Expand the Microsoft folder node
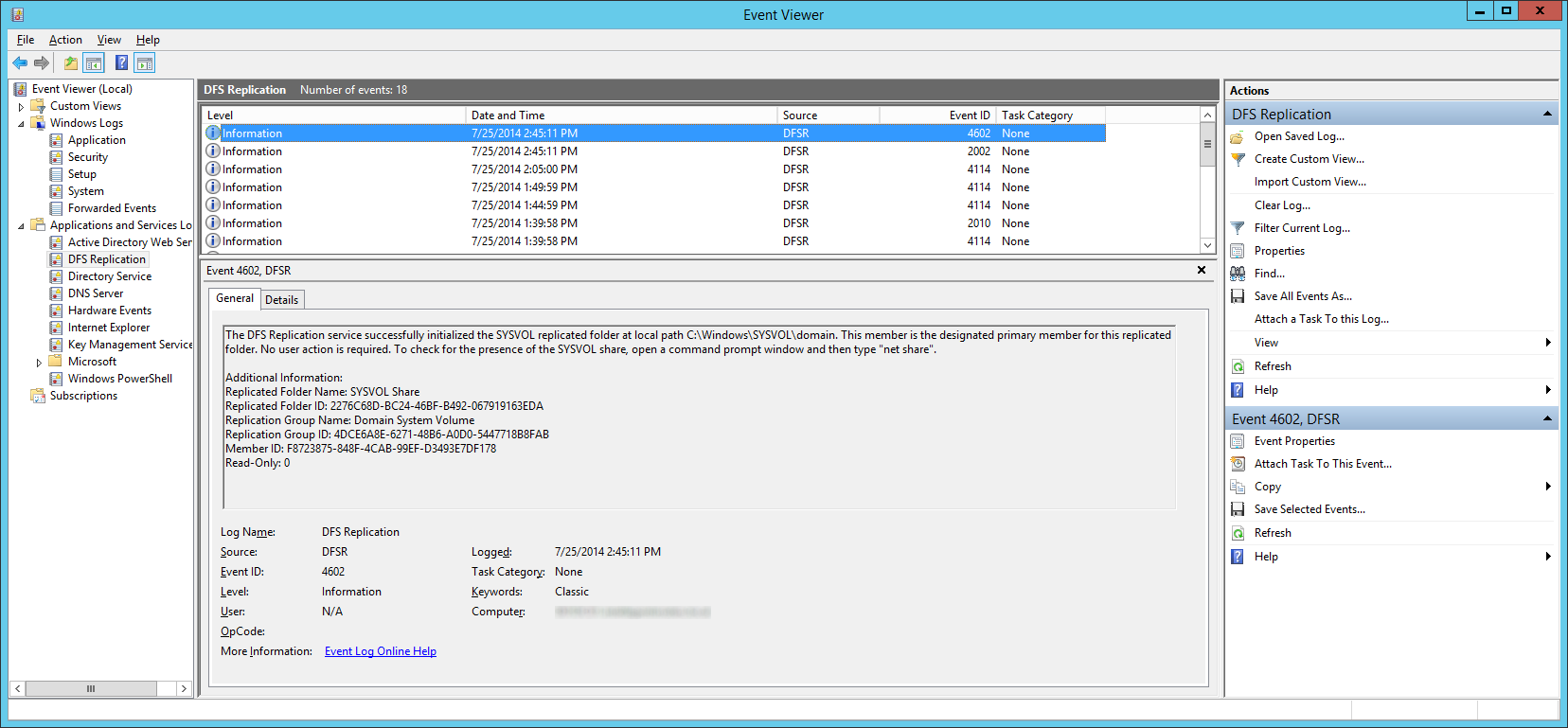 tap(39, 363)
